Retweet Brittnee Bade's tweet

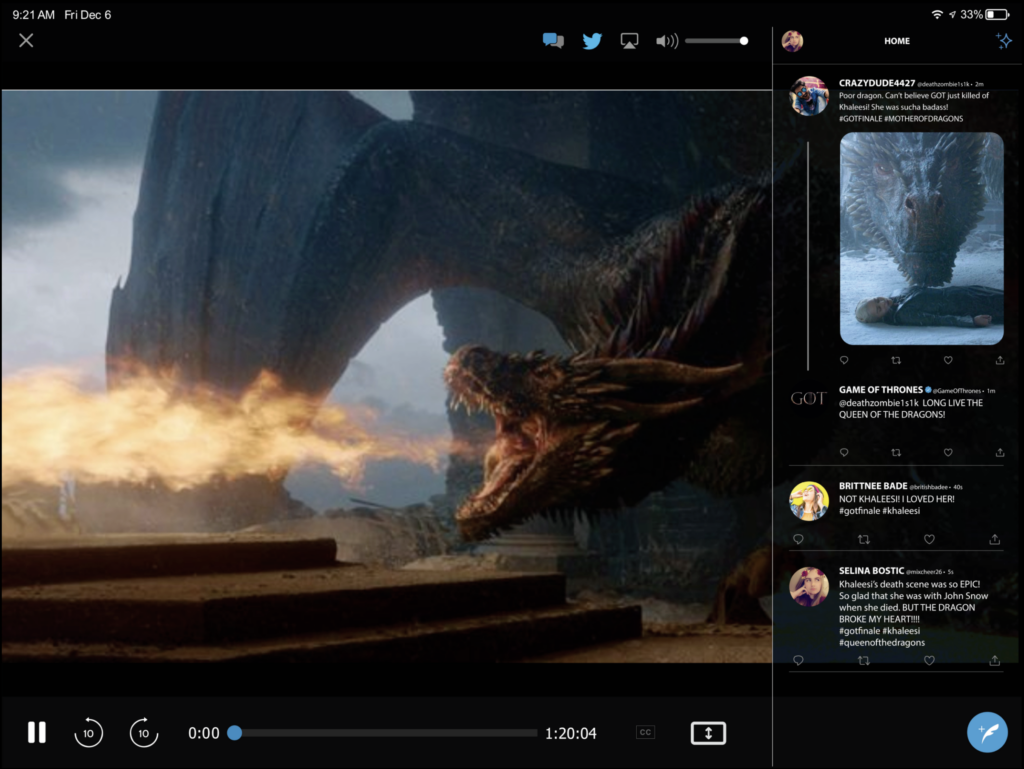863,539
